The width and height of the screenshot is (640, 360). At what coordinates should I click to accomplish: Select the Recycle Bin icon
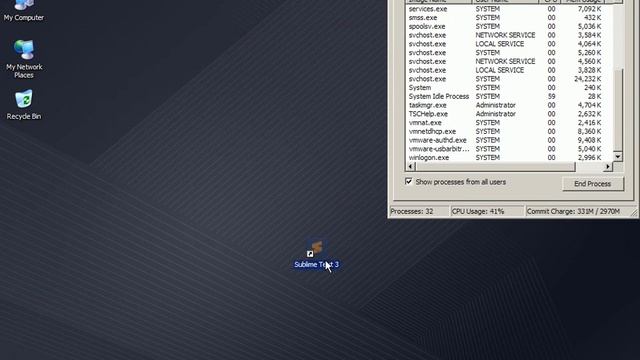tap(24, 105)
